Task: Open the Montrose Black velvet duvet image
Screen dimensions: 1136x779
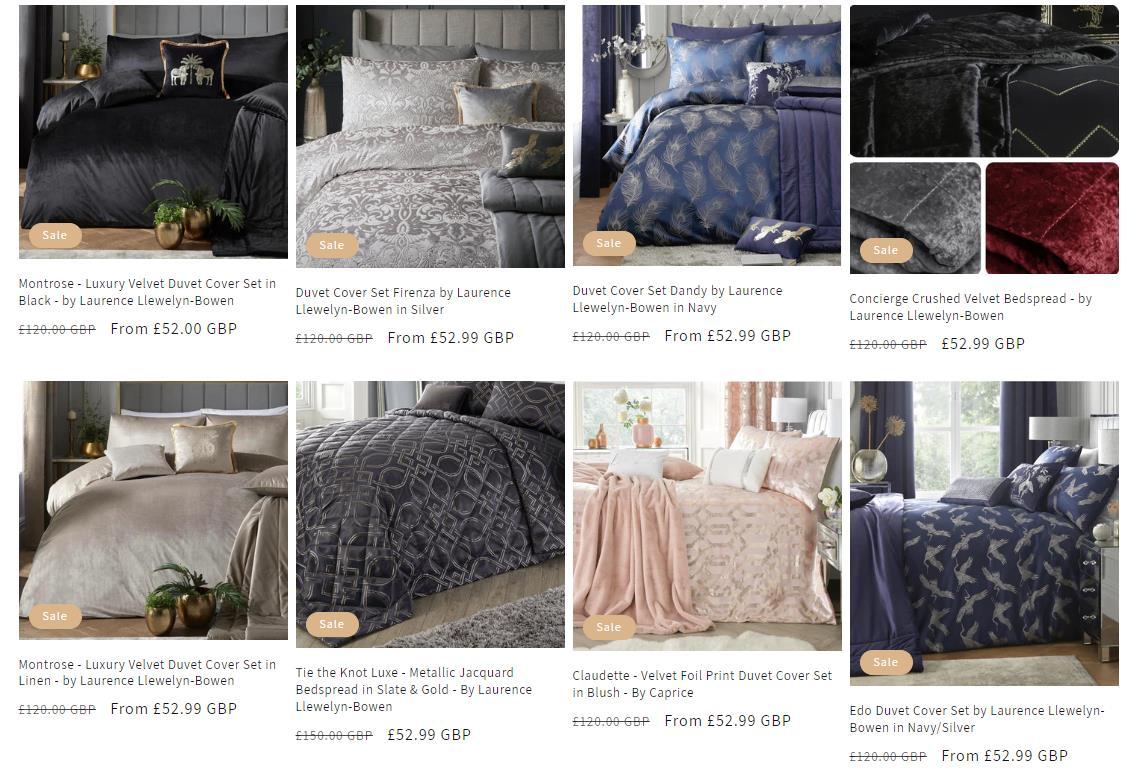Action: click(x=153, y=132)
